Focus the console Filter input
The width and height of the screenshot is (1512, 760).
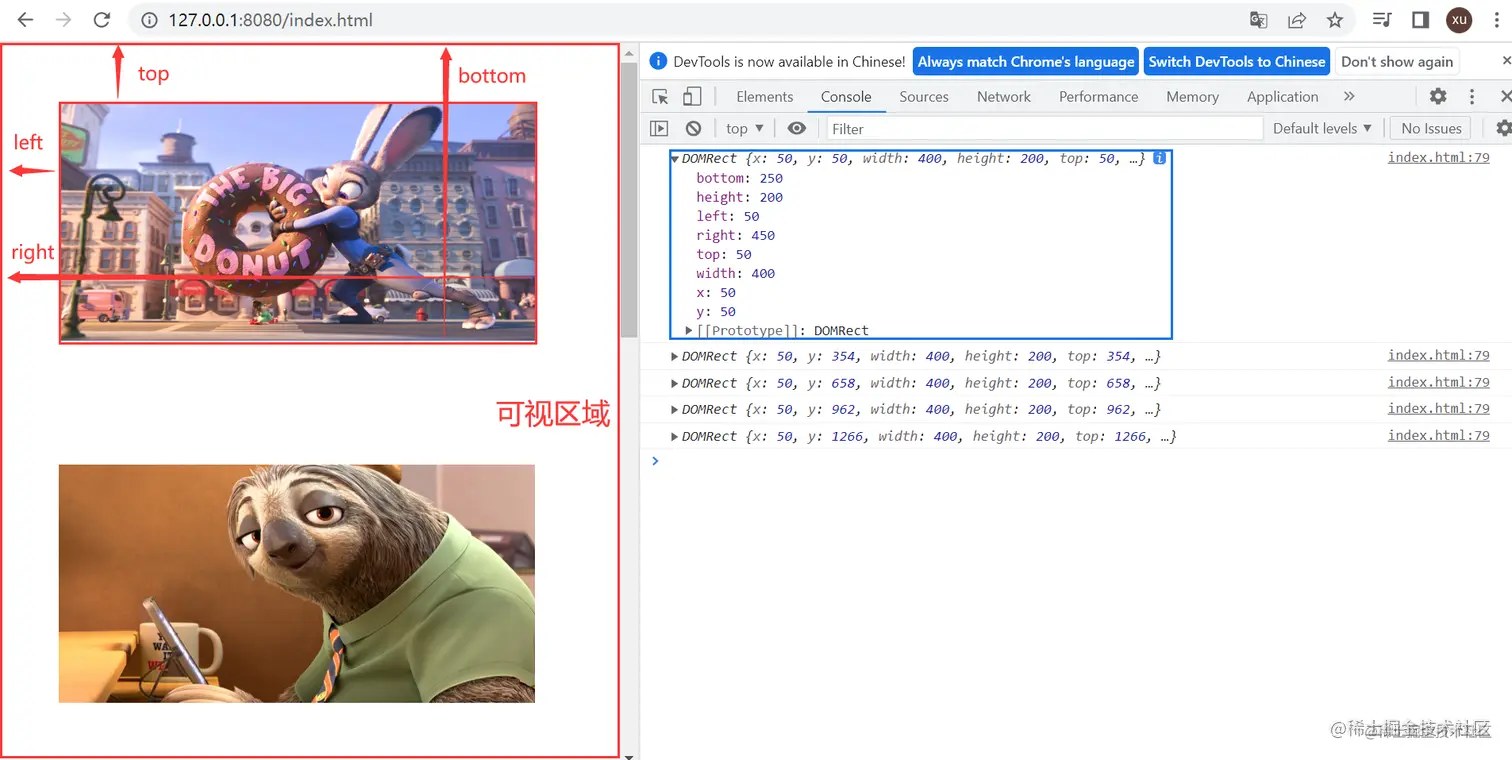tap(1044, 128)
